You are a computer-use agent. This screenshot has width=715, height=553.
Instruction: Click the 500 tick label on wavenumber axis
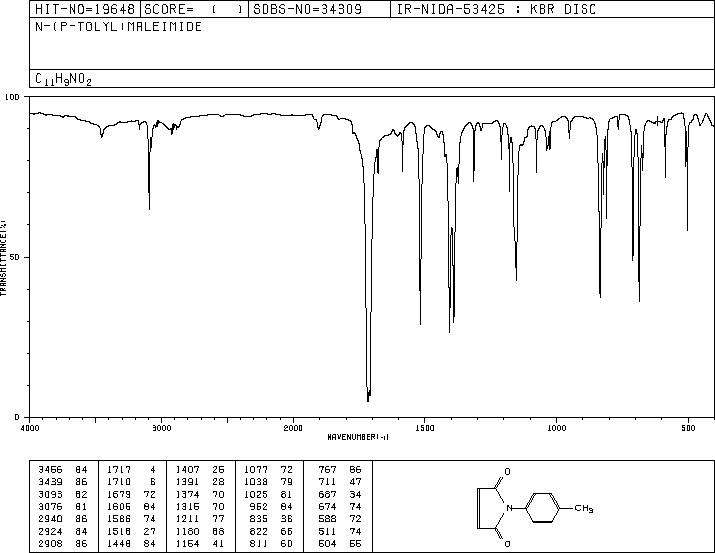click(x=688, y=428)
